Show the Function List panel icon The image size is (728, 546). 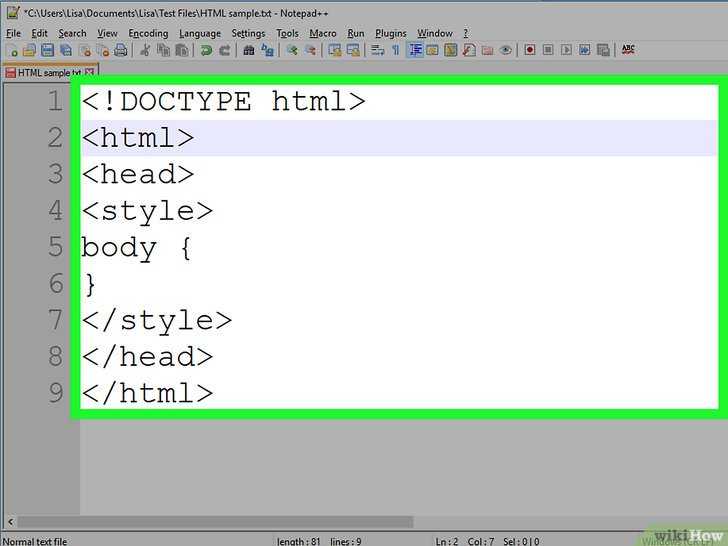point(469,50)
